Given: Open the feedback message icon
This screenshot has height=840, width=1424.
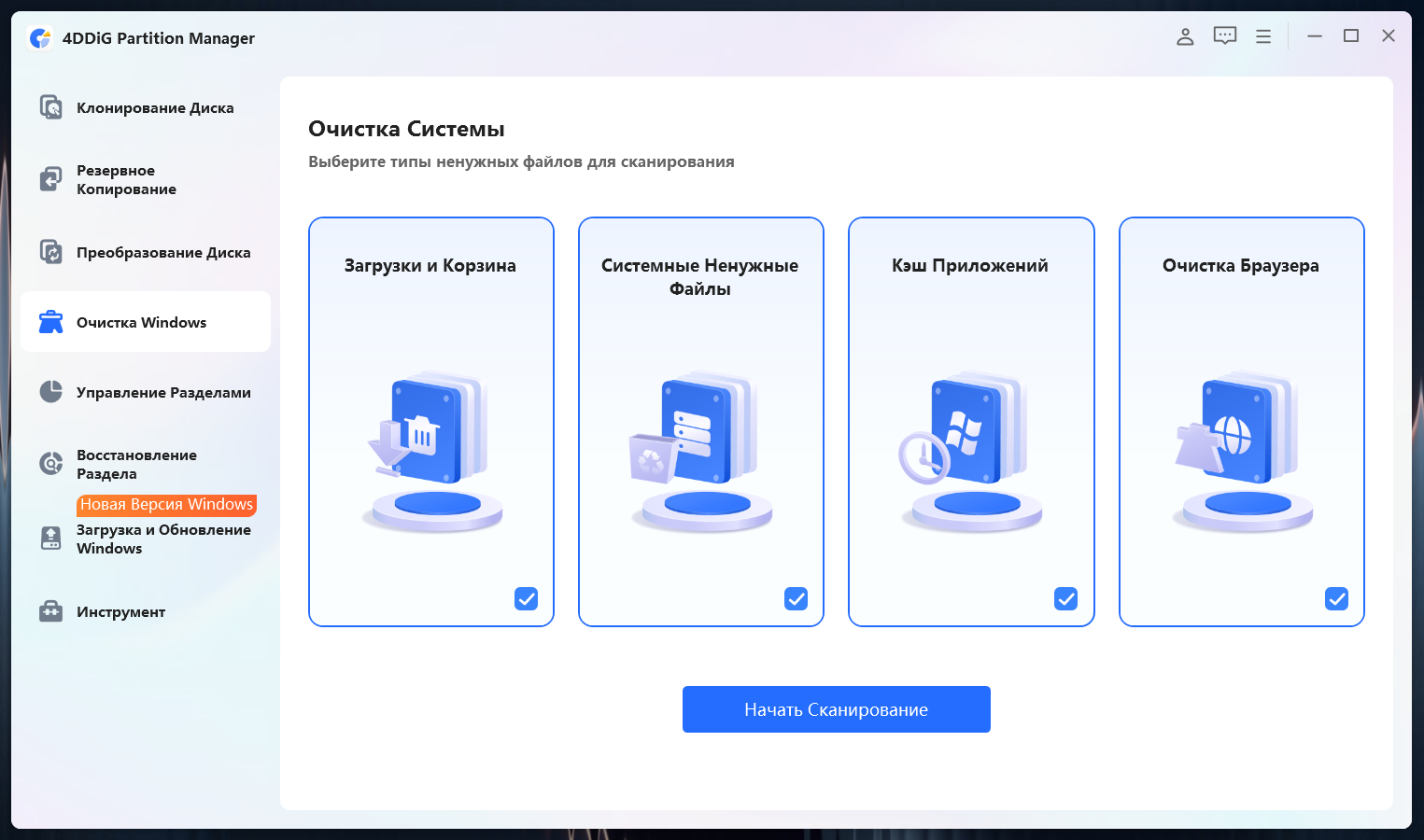Looking at the screenshot, I should pos(1225,36).
